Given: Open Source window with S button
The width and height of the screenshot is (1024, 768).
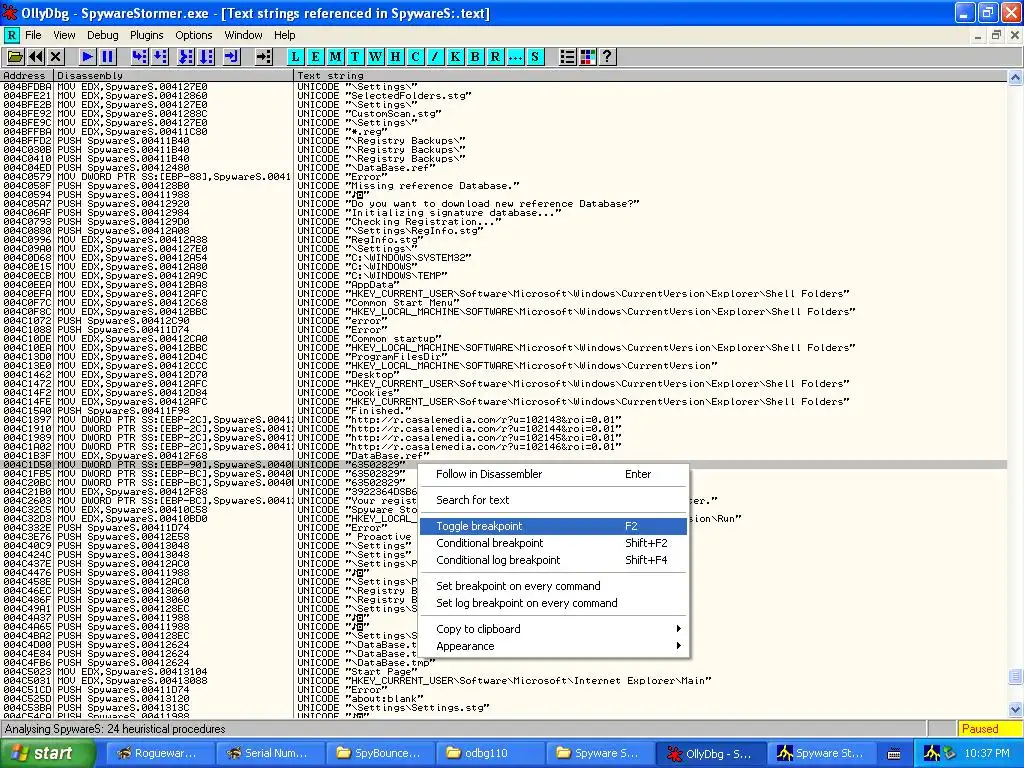Looking at the screenshot, I should (536, 57).
